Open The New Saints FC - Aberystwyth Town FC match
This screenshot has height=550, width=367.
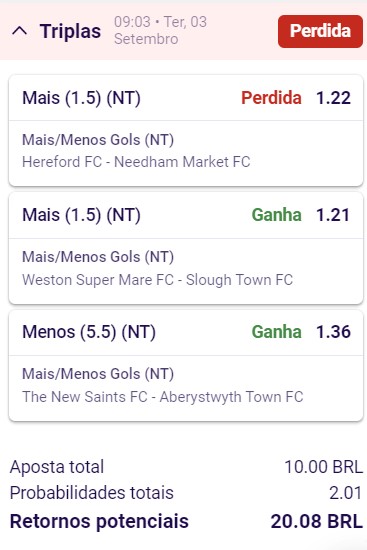click(x=163, y=397)
